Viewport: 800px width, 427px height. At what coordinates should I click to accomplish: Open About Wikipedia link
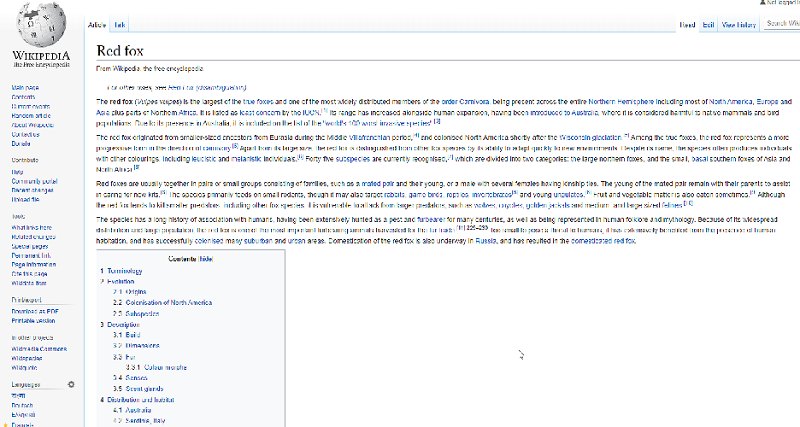tap(33, 125)
